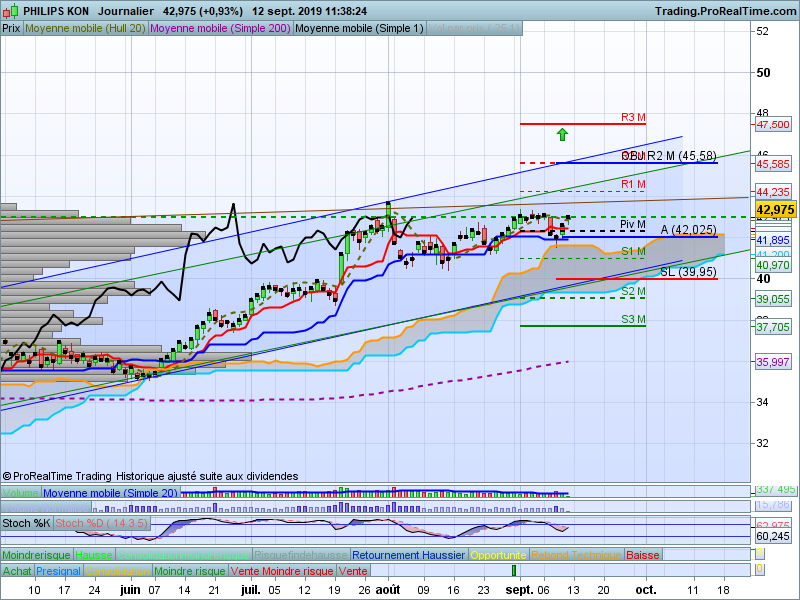Select the Prix indicator label
This screenshot has height=600, width=800.
click(11, 29)
